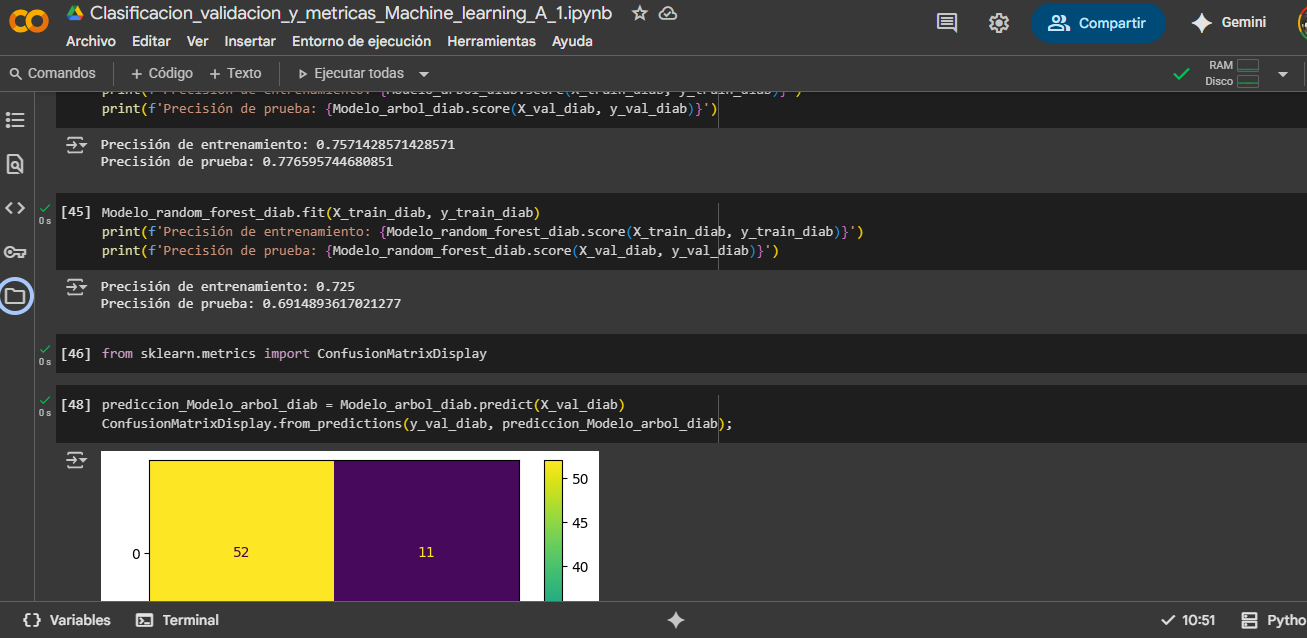Image resolution: width=1307 pixels, height=638 pixels.
Task: Click the Python runtime indicator in status bar
Action: click(1273, 620)
